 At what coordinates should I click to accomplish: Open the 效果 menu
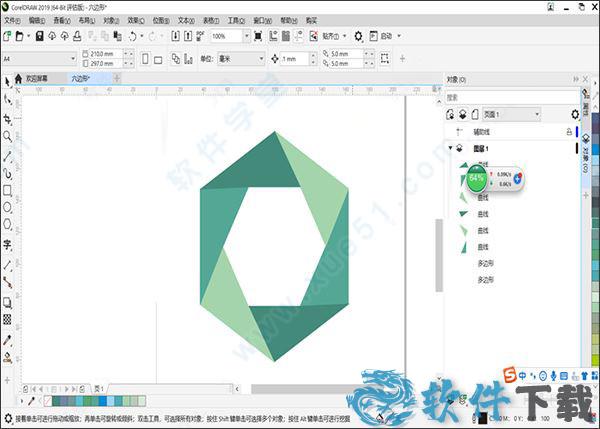131,19
